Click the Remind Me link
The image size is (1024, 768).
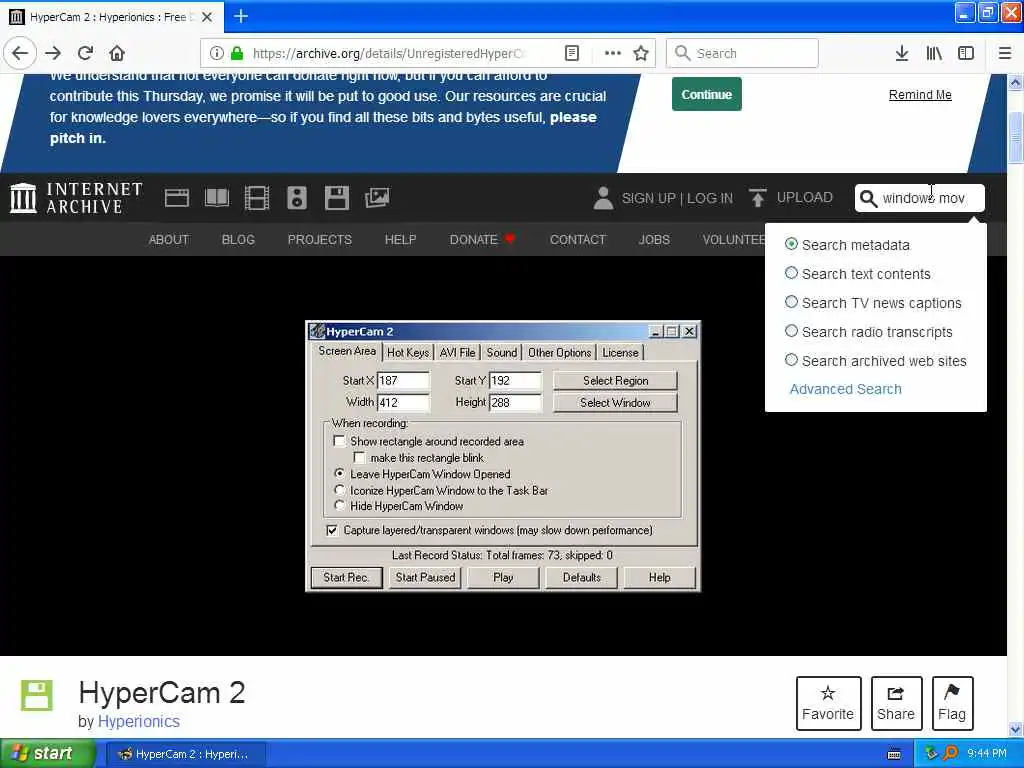[x=920, y=95]
